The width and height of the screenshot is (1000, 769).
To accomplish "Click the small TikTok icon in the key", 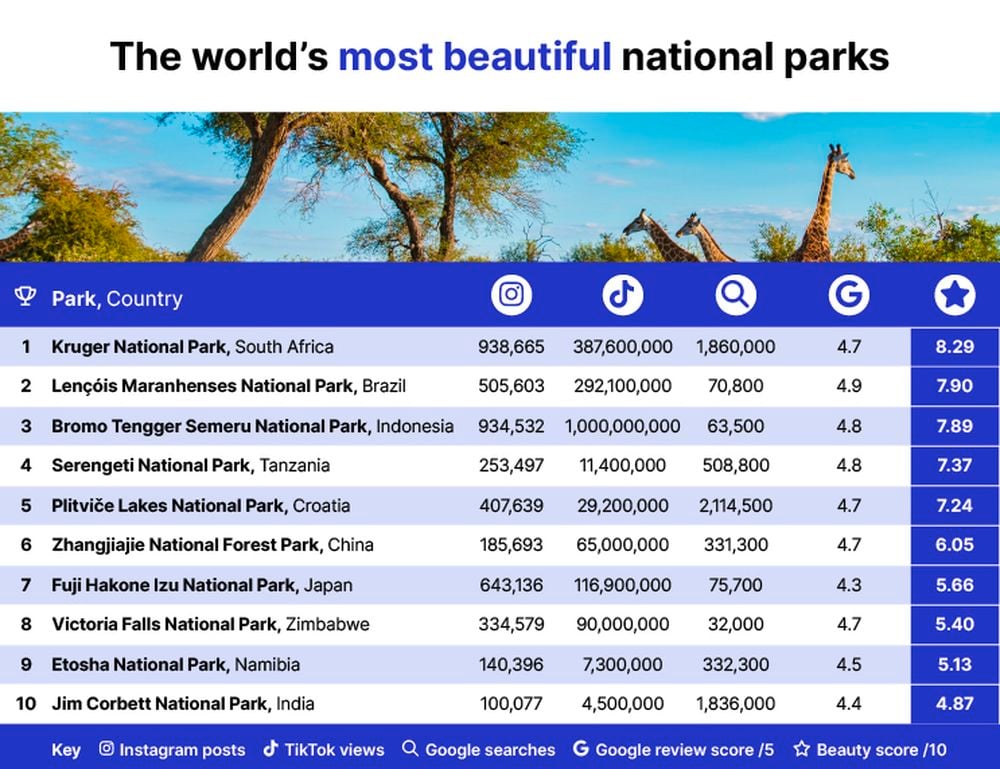I will 270,749.
